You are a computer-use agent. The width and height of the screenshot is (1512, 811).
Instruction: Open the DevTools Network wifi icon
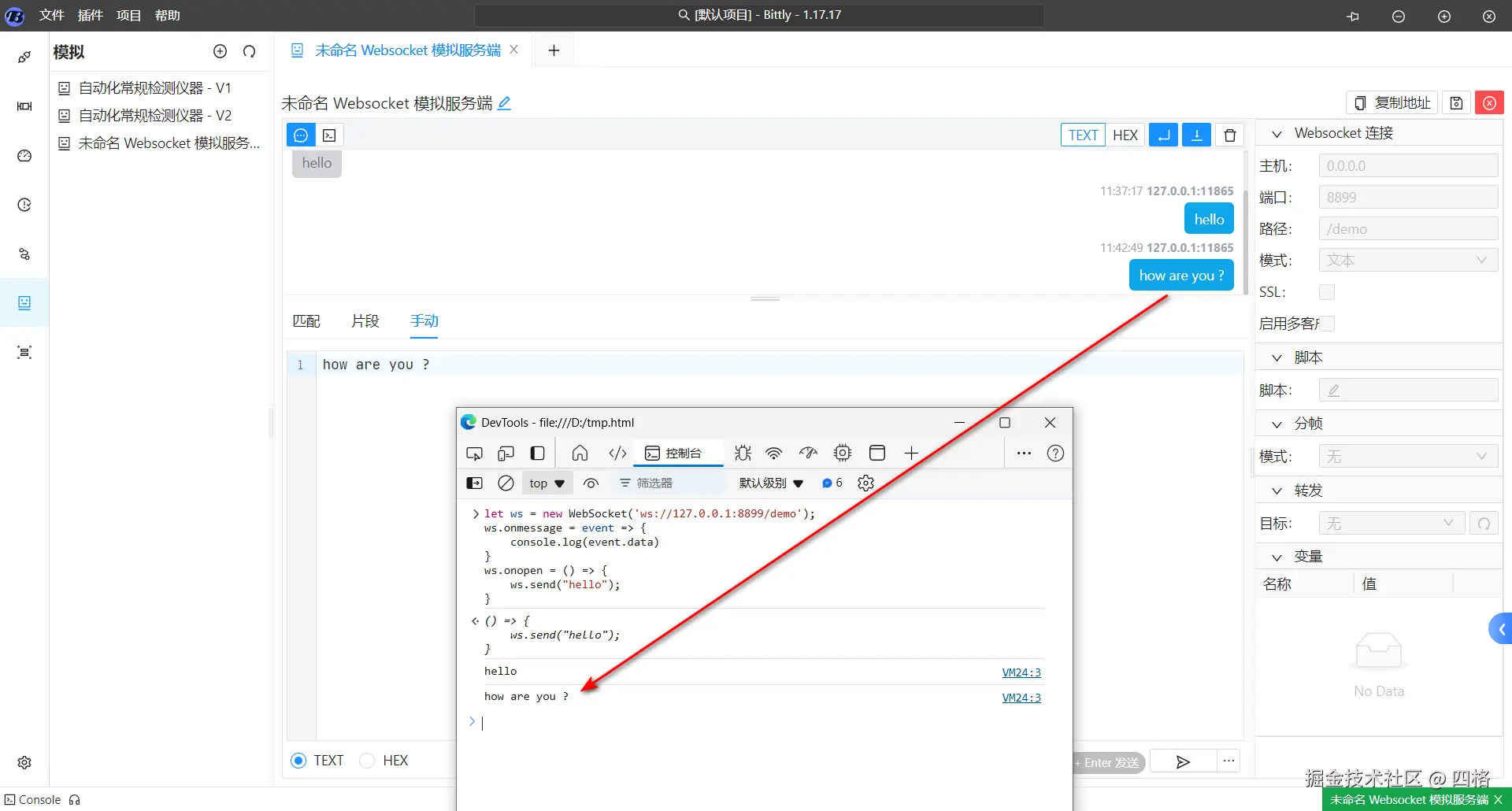click(x=774, y=453)
